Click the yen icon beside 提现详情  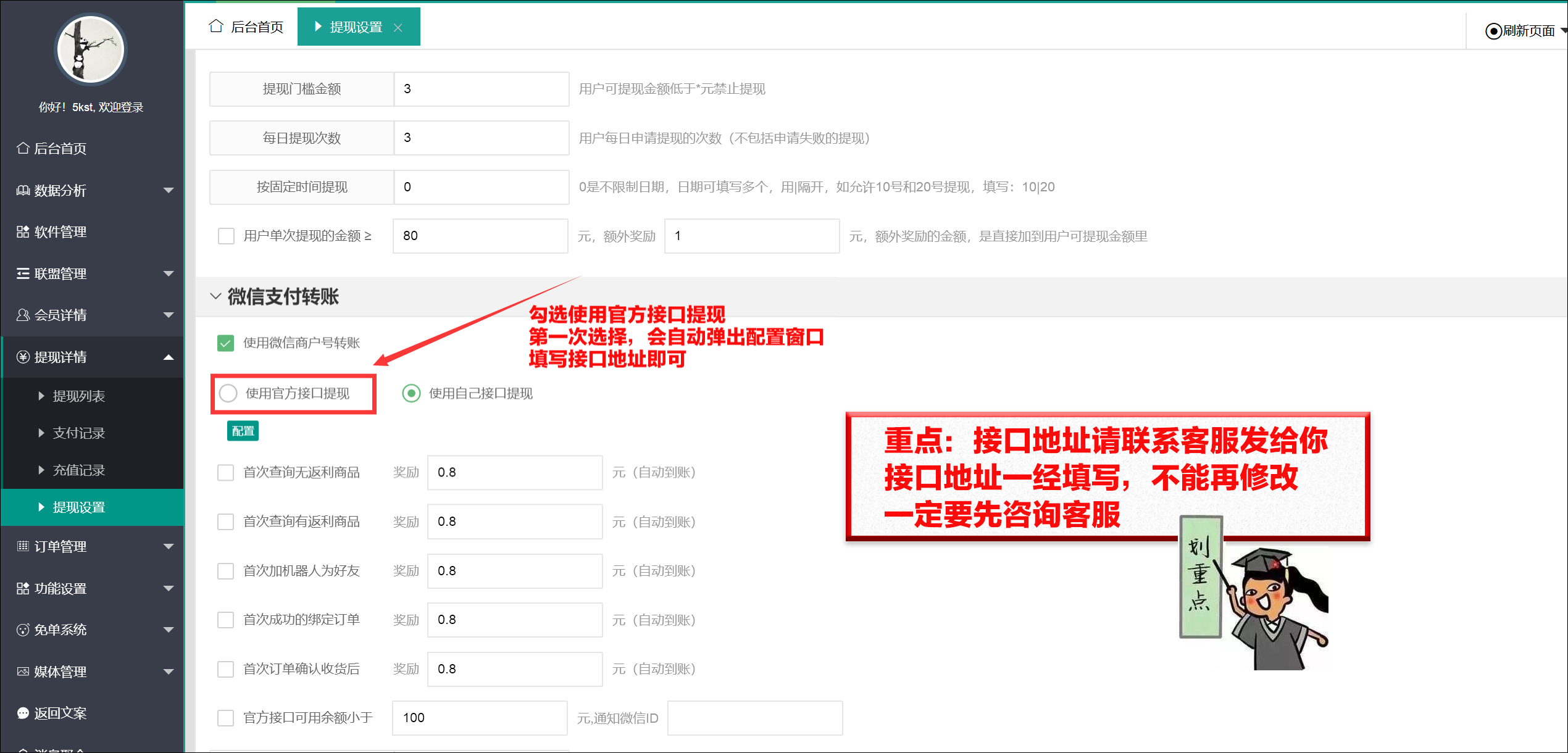coord(23,357)
